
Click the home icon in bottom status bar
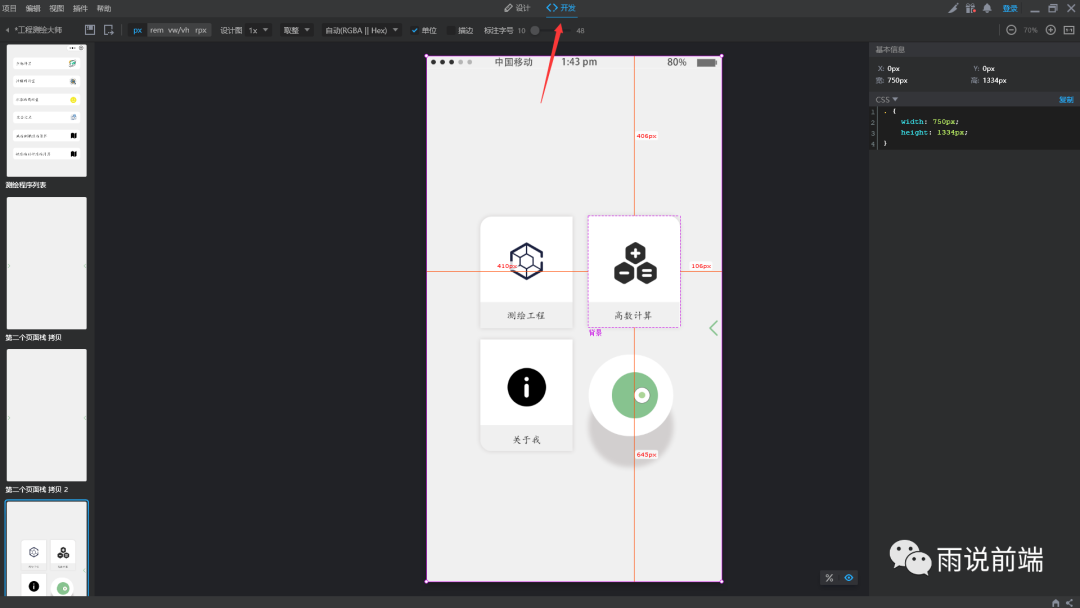click(x=1055, y=602)
